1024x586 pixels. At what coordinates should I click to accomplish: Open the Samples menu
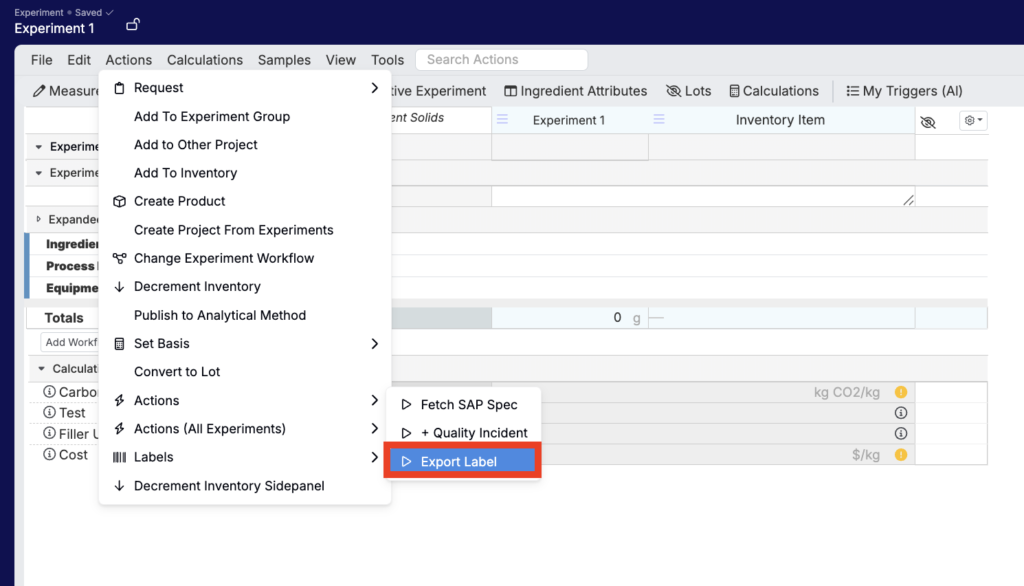284,59
